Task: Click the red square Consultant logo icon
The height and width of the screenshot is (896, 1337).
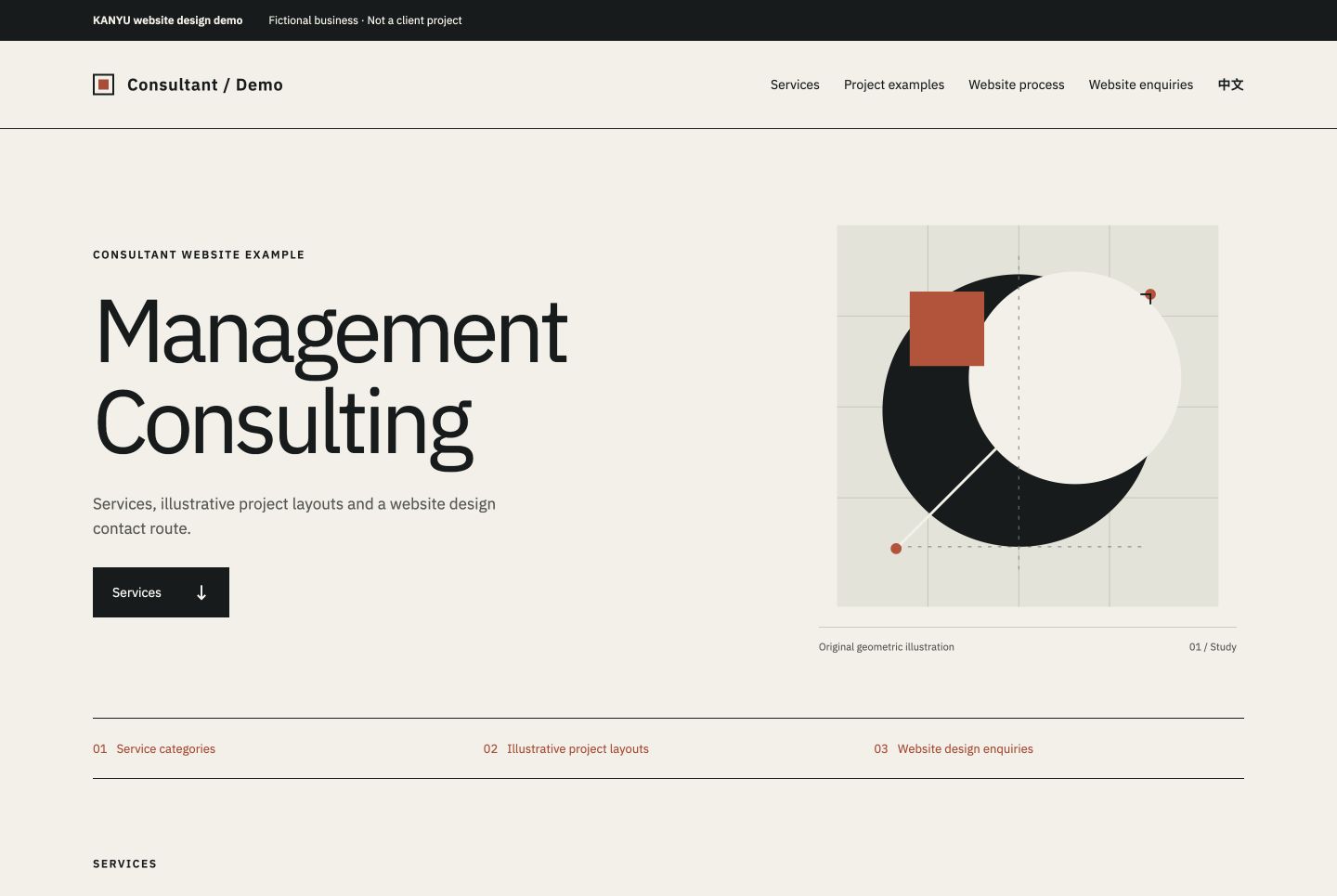Action: [104, 84]
